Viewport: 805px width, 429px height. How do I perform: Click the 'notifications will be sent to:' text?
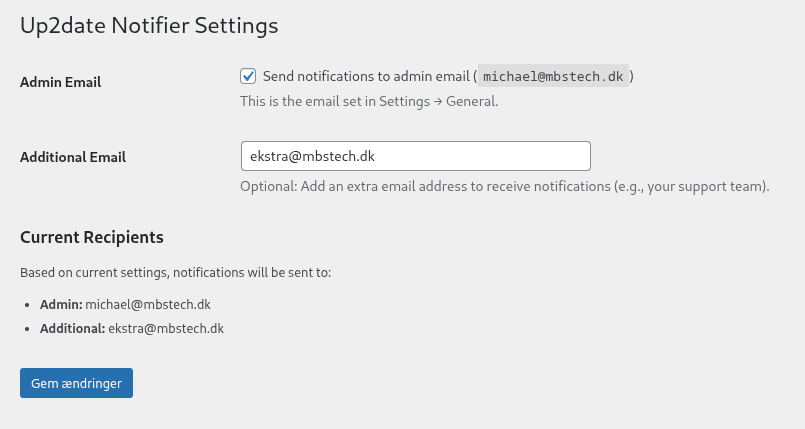252,272
